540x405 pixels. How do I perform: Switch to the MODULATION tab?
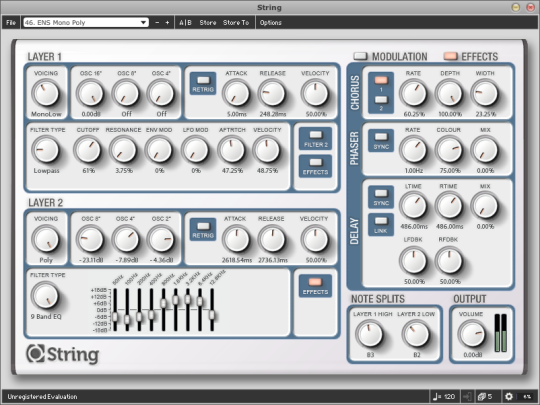point(391,56)
